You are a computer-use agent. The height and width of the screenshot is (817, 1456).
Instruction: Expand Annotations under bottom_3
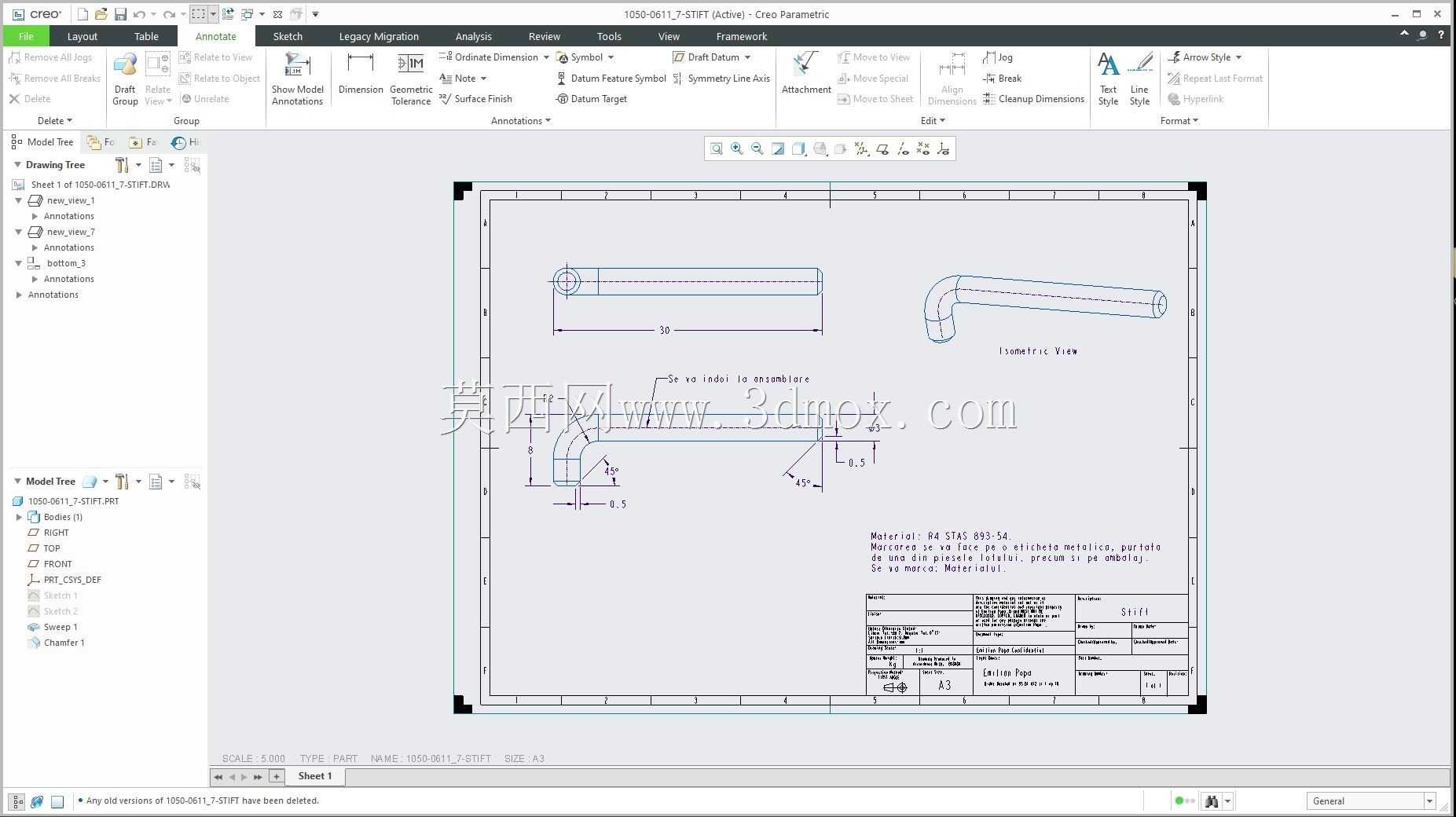point(35,279)
